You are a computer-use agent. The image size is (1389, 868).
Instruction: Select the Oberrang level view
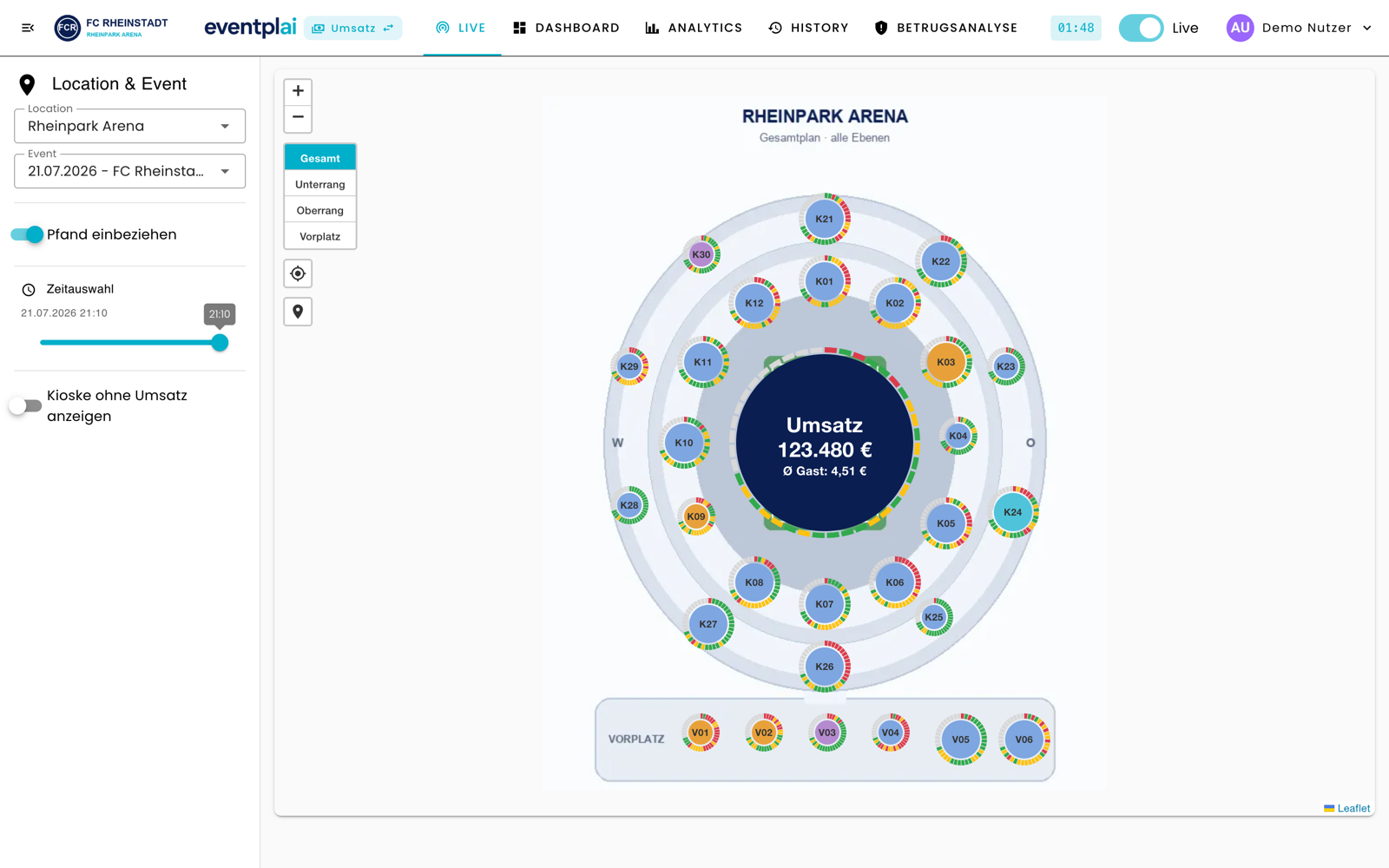pos(320,210)
